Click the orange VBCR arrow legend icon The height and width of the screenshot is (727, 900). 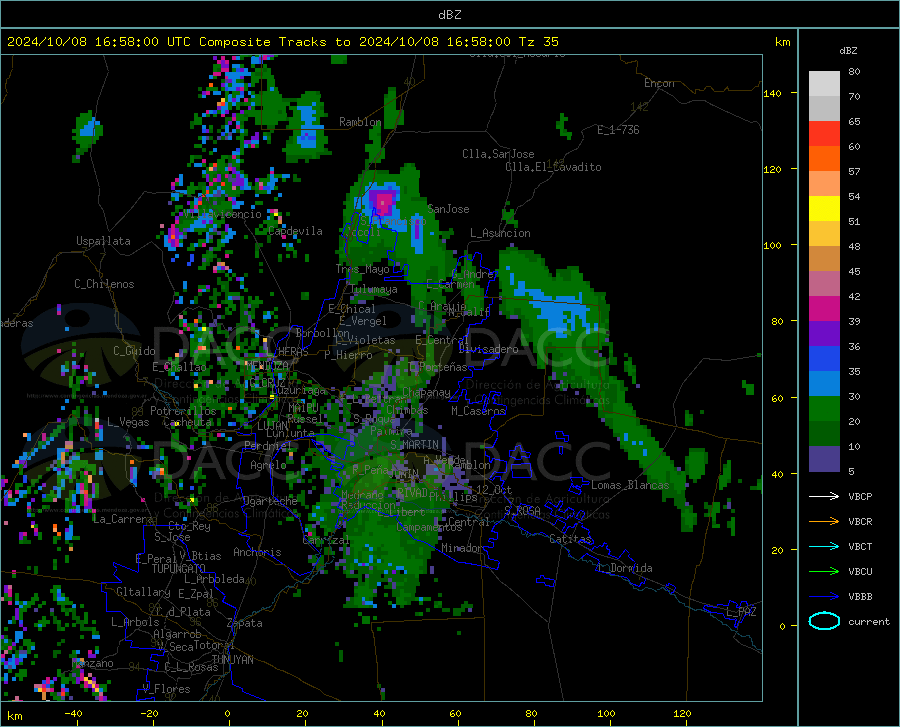pos(824,521)
